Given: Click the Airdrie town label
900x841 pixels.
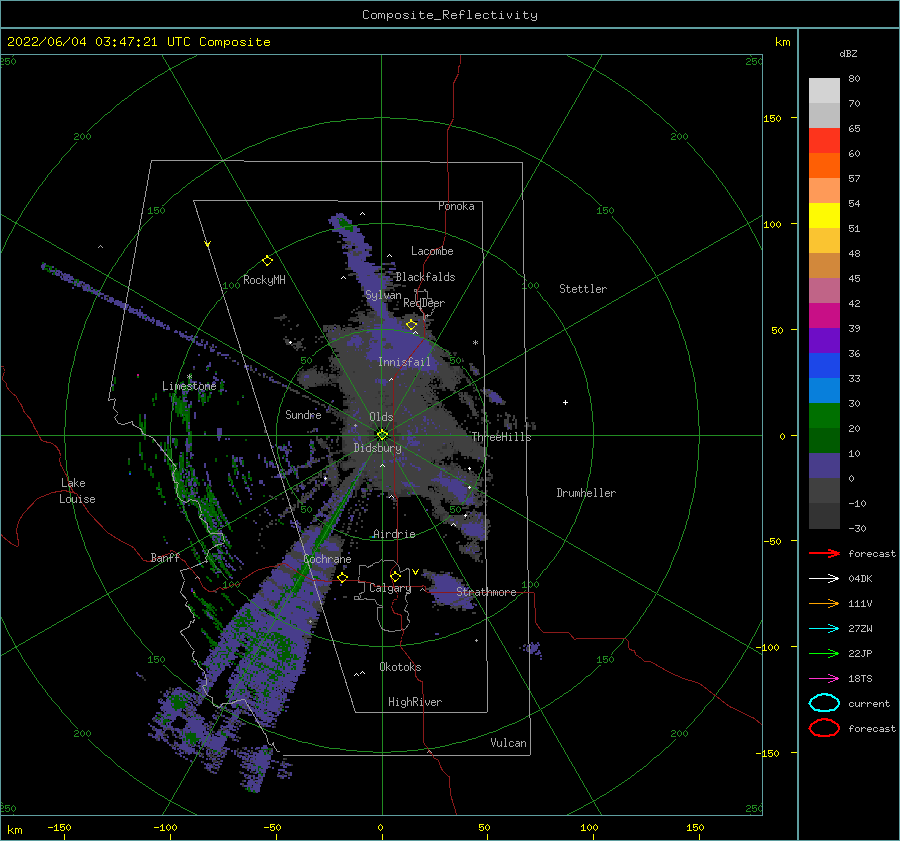Looking at the screenshot, I should (394, 534).
